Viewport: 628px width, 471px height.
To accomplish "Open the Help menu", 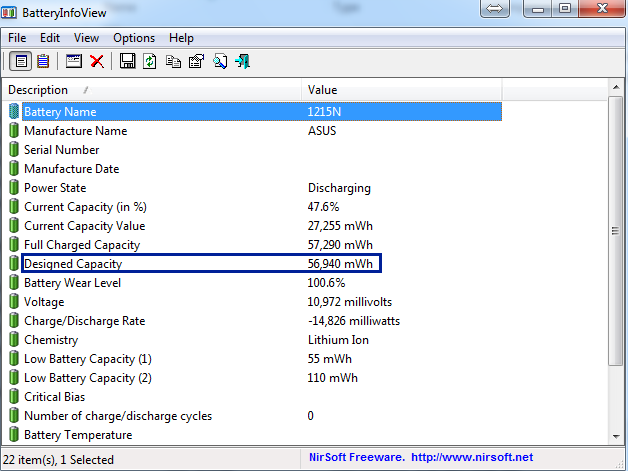I will [x=181, y=38].
